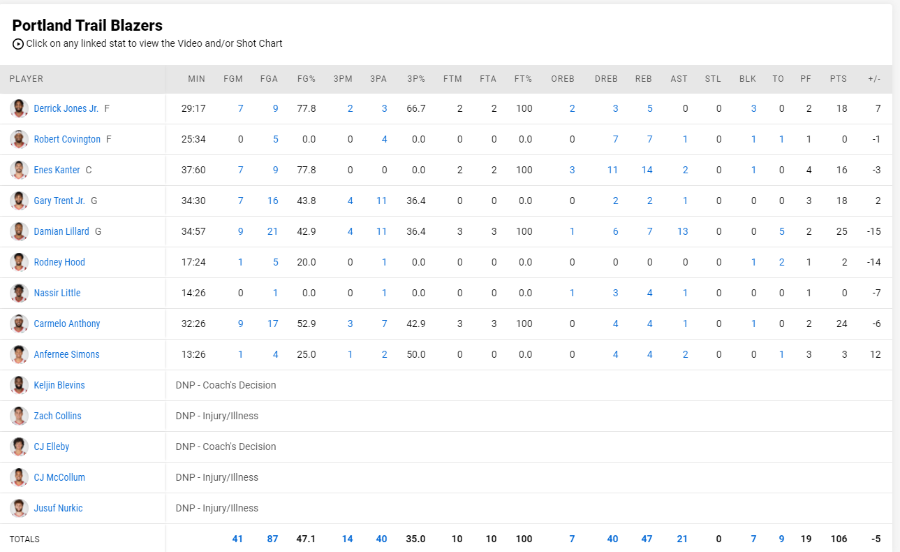View Damian Lillard's 21 field goal attempts

click(273, 231)
